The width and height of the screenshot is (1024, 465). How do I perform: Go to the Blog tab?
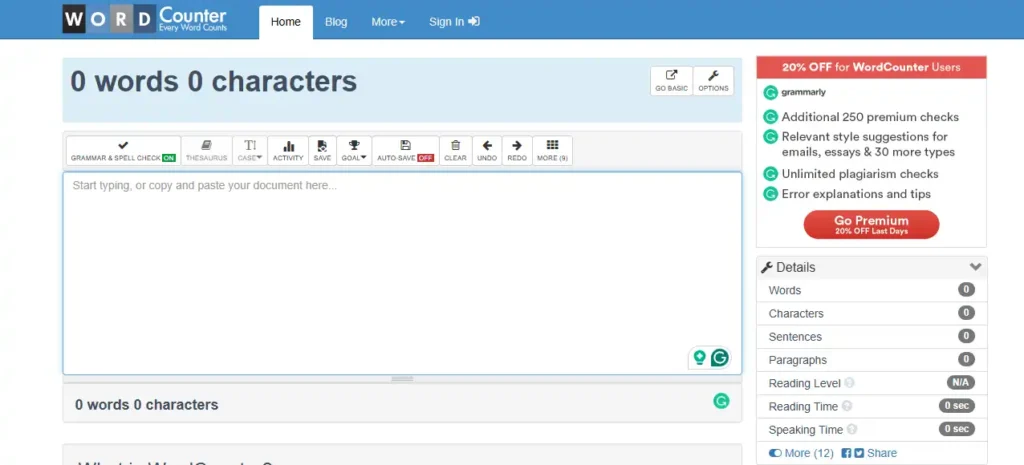[336, 22]
